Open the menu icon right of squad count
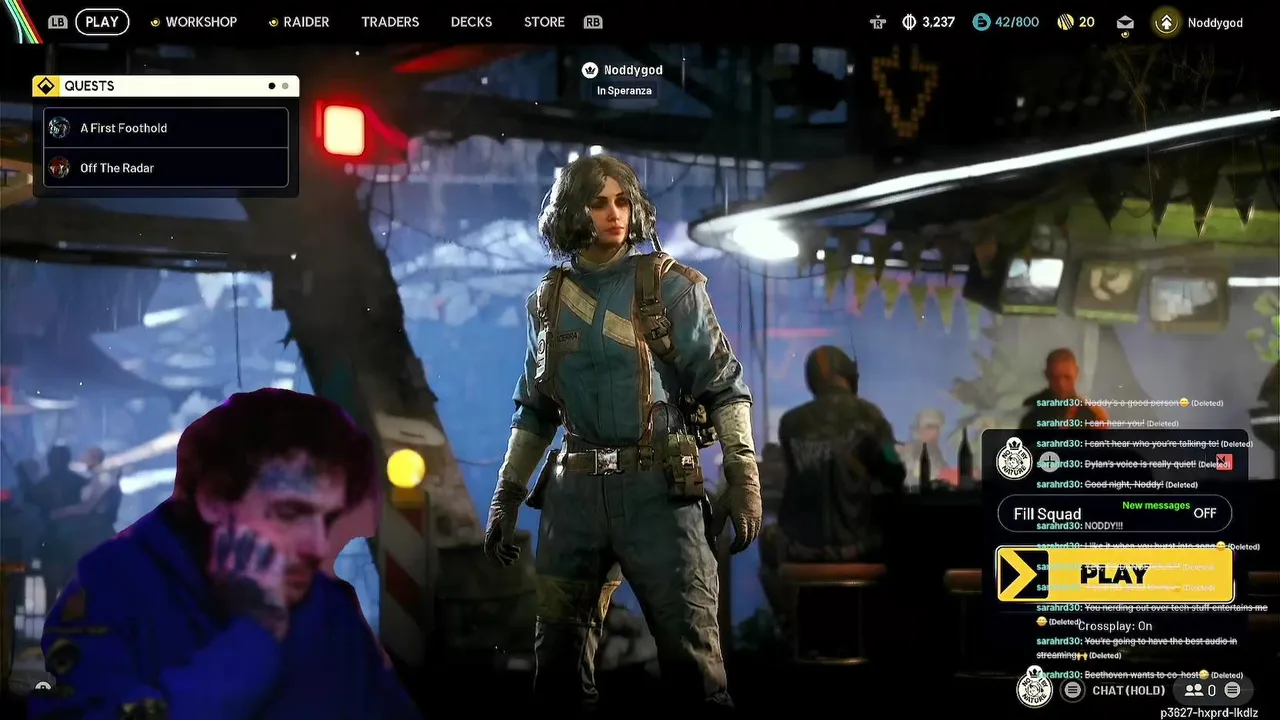Screen dimensions: 1280x720 point(1232,690)
